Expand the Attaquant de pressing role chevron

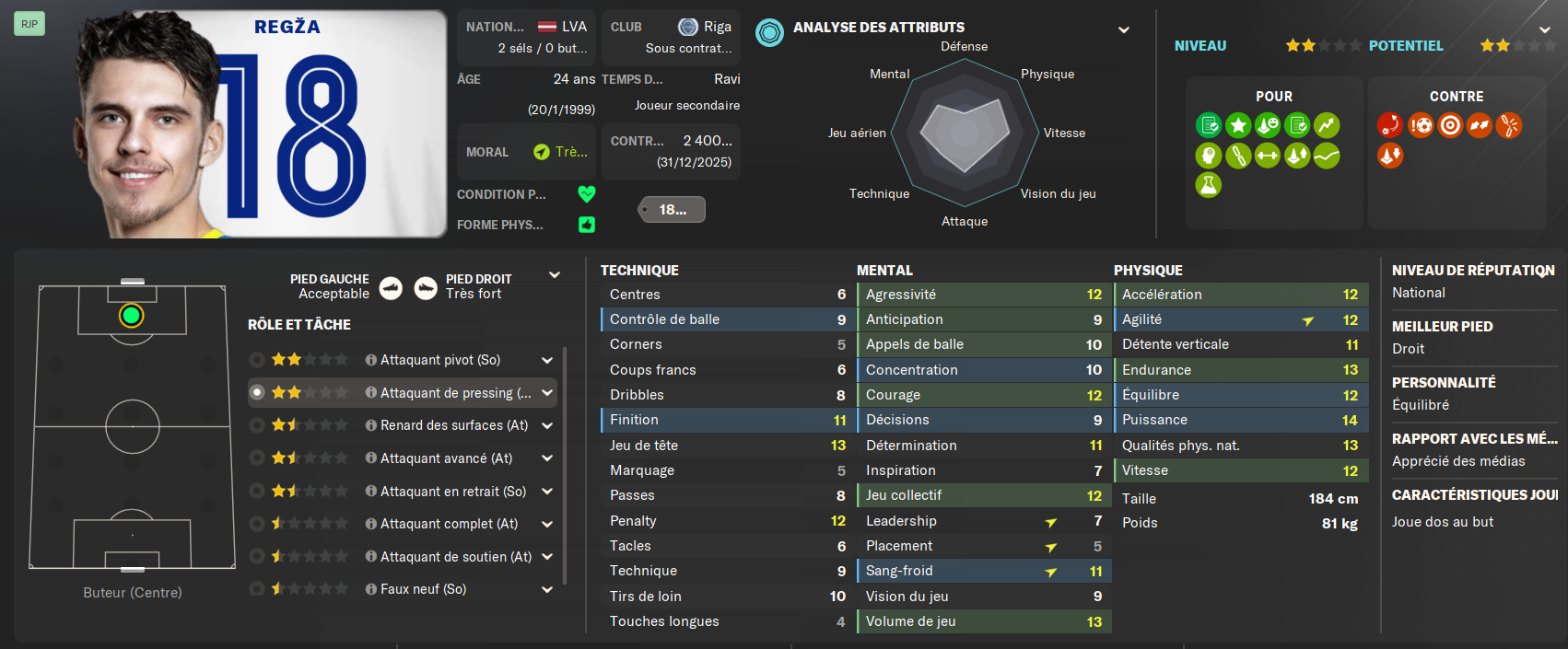click(547, 393)
